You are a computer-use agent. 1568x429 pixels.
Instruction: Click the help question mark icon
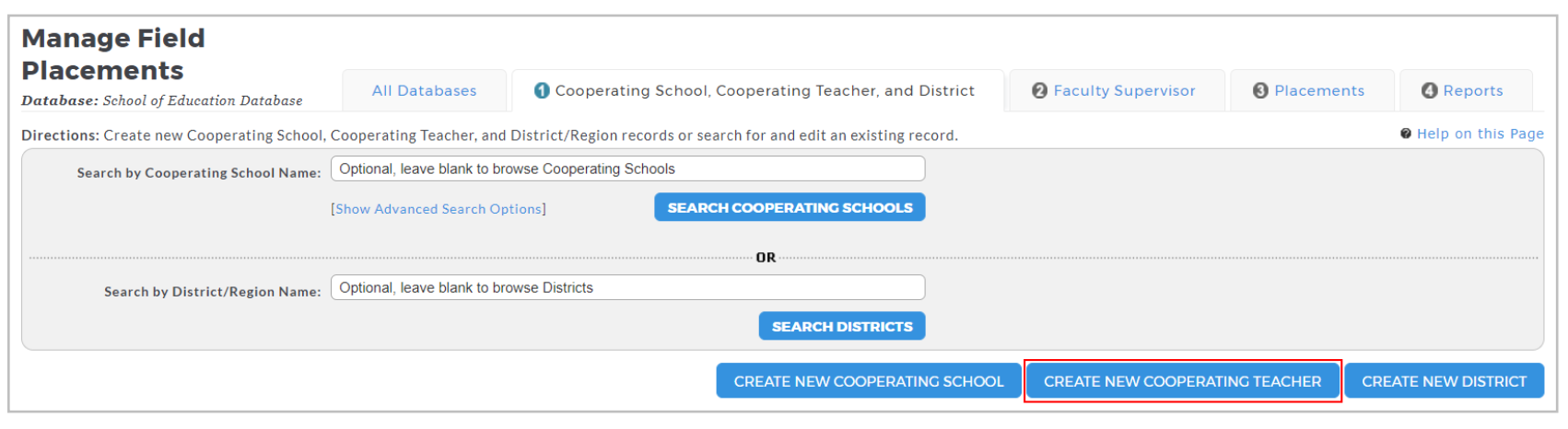click(x=1406, y=133)
